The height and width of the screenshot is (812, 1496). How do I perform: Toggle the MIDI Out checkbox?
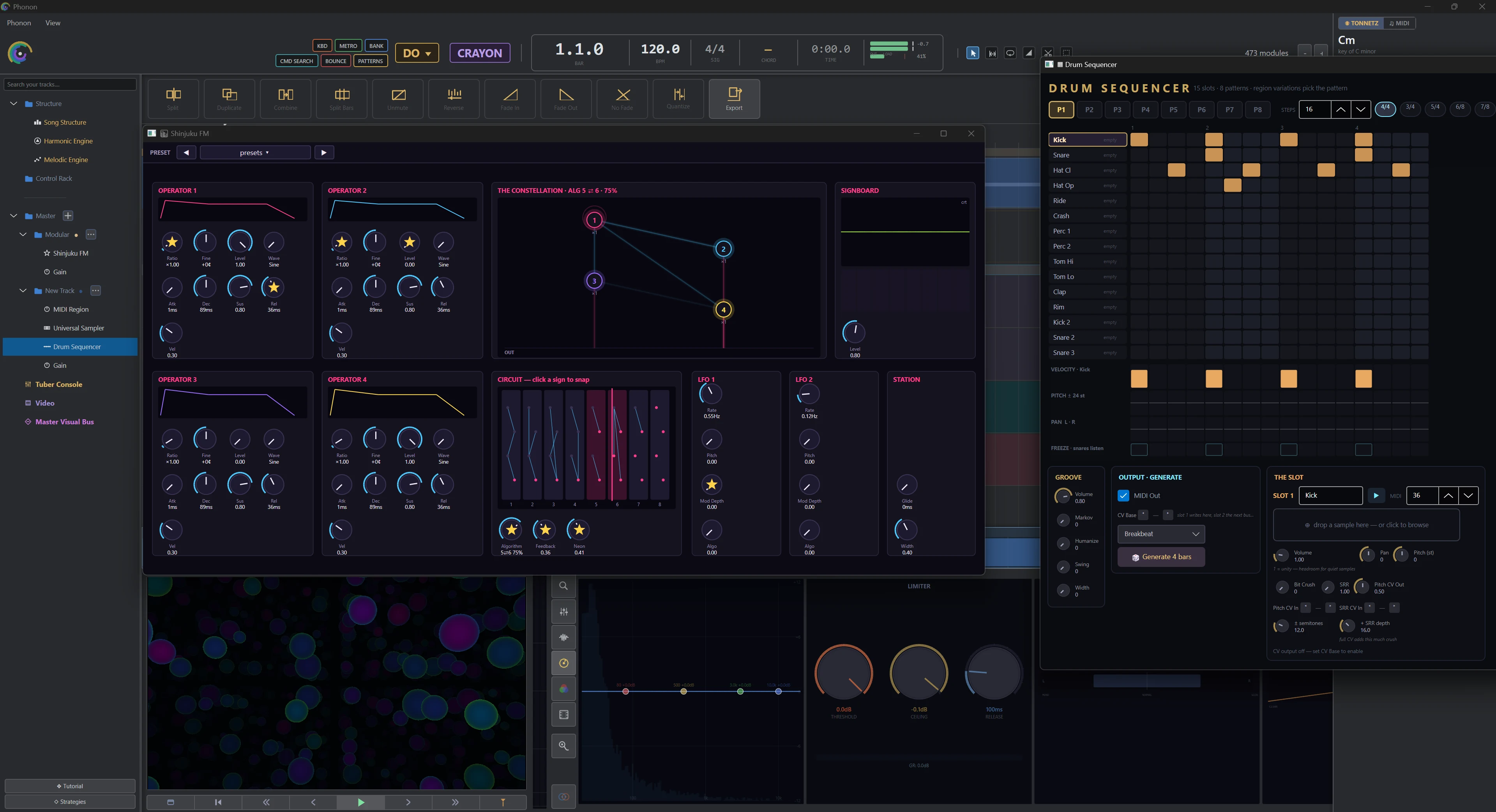pos(1123,496)
